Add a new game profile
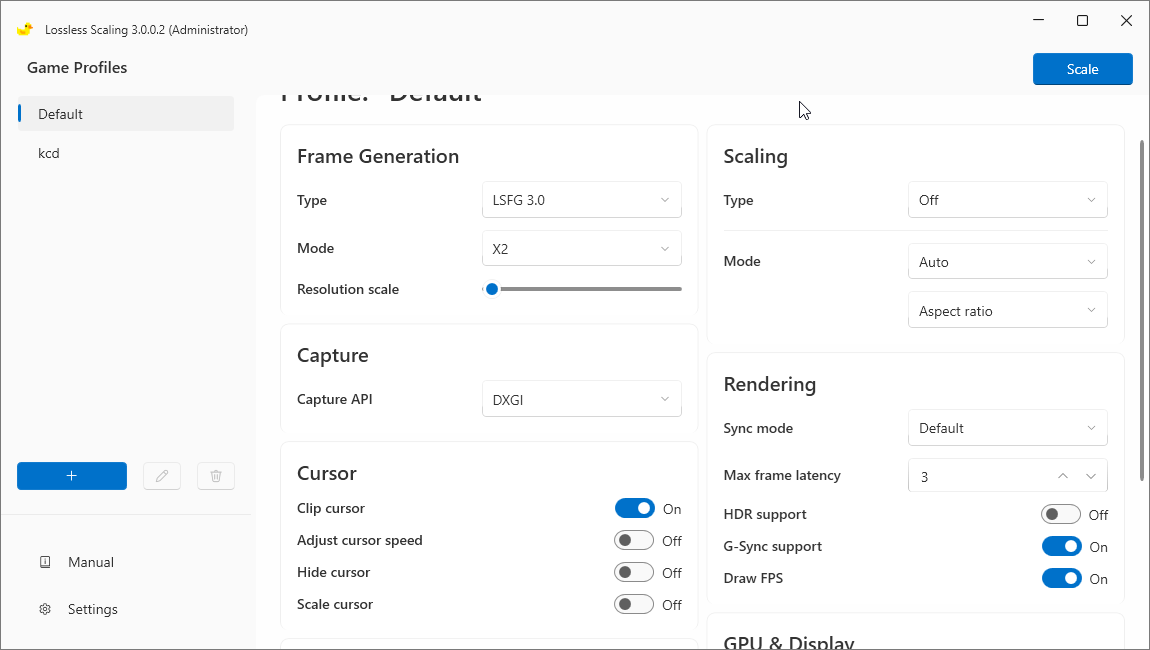The height and width of the screenshot is (650, 1150). (x=72, y=476)
